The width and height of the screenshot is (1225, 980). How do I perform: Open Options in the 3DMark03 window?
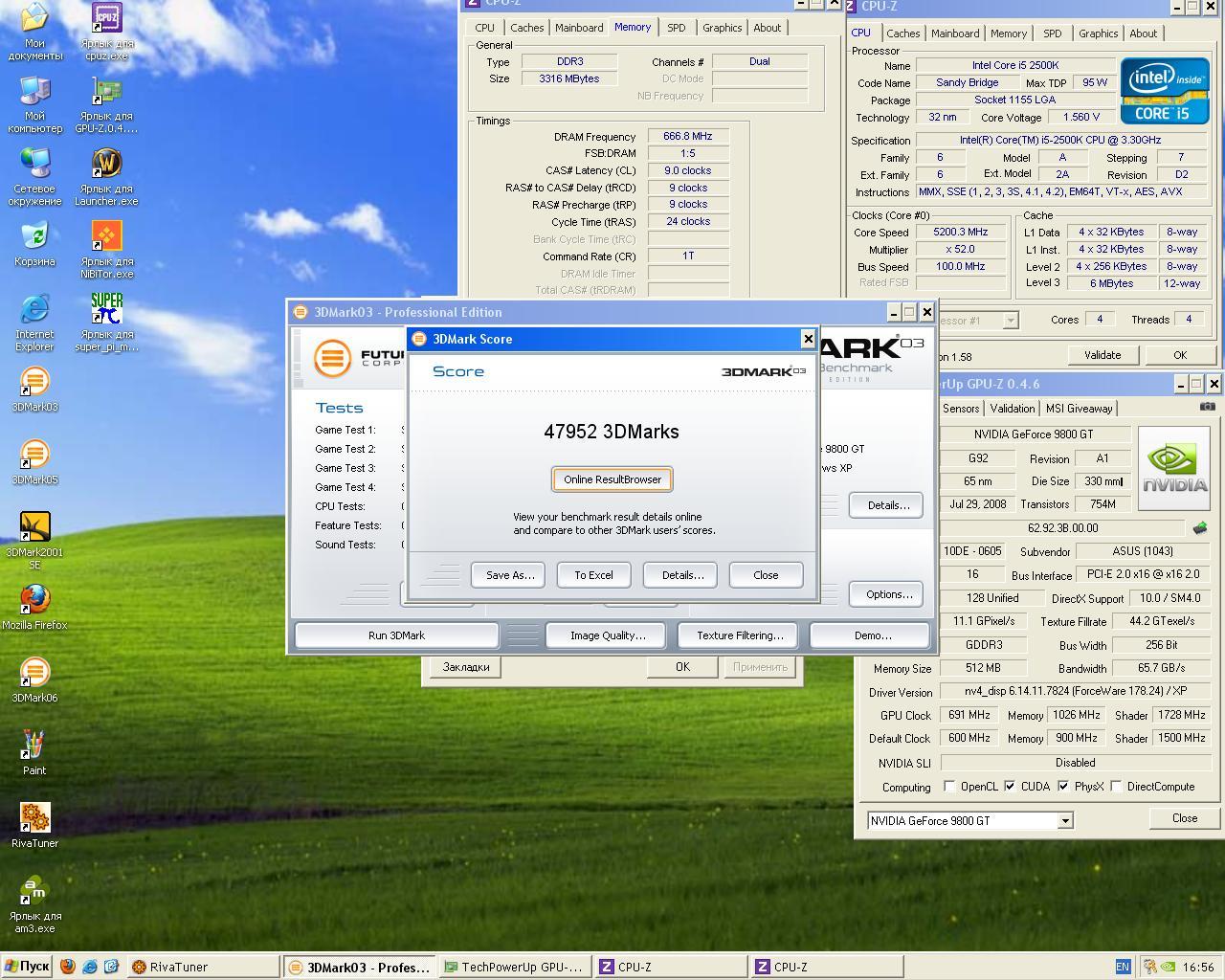coord(886,594)
